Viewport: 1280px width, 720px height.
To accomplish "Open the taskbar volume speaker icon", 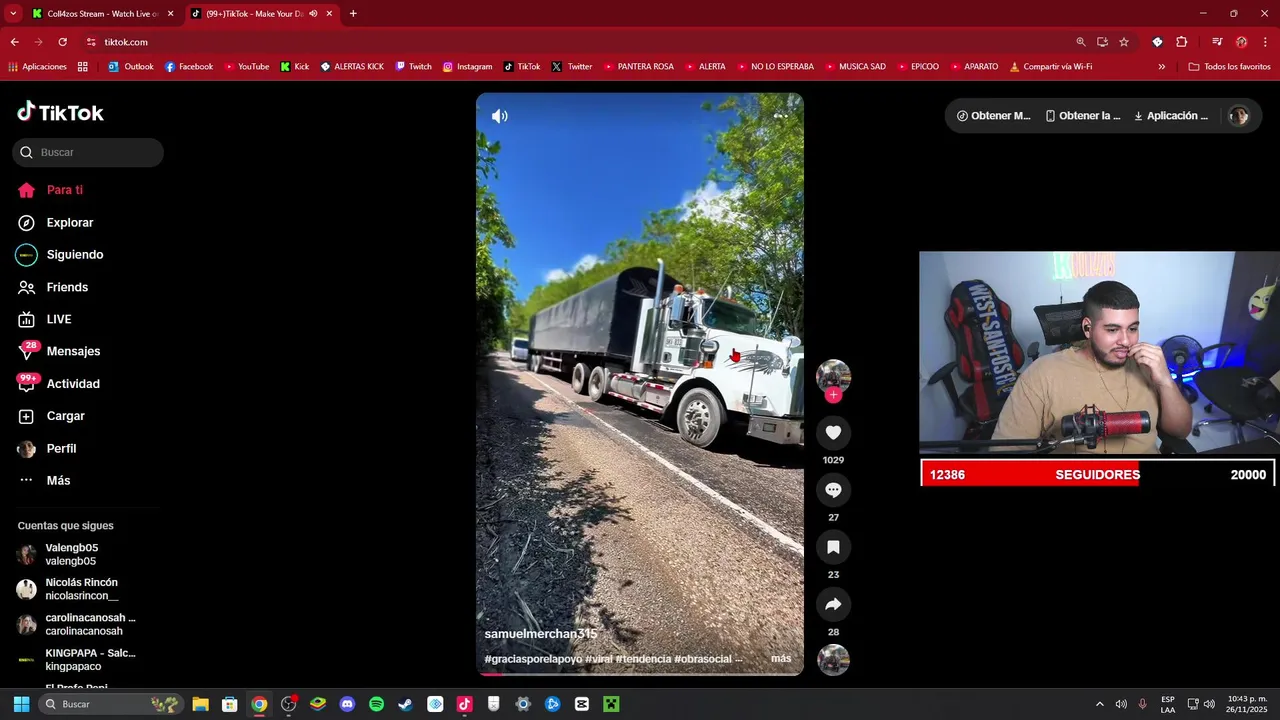I will click(1209, 704).
